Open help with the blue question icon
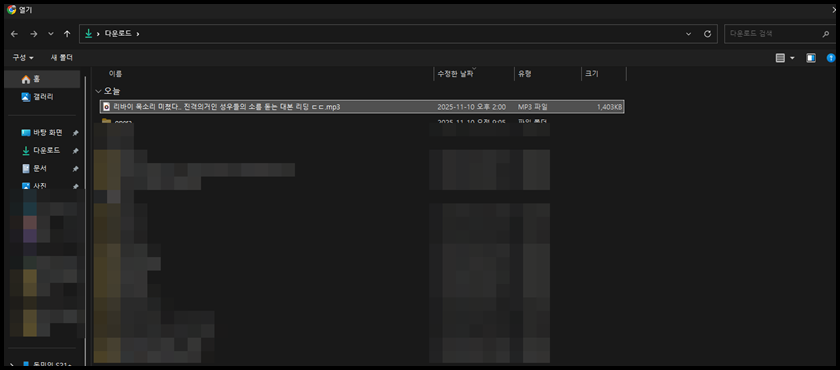The width and height of the screenshot is (840, 370). 831,58
